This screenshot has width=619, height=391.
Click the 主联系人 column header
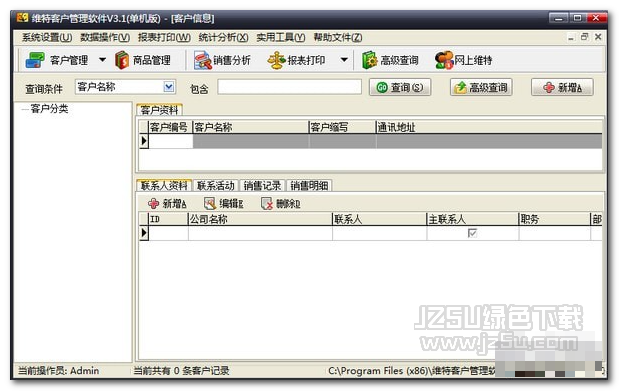(x=473, y=219)
